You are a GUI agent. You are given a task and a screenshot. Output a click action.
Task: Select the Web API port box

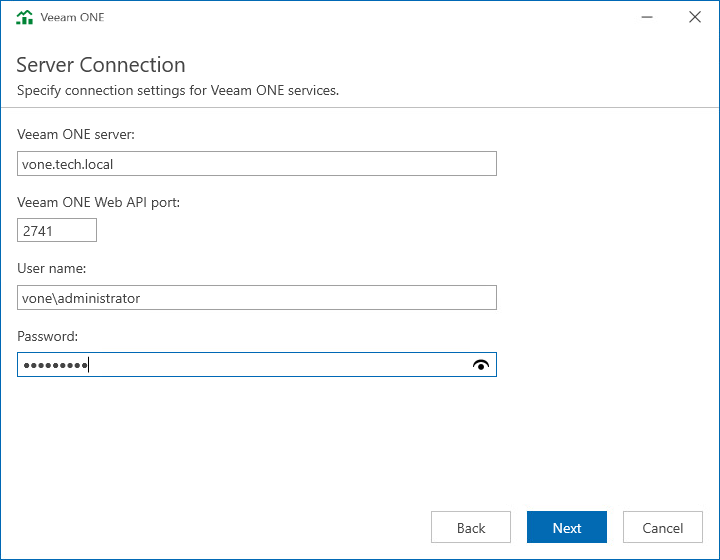[x=57, y=230]
